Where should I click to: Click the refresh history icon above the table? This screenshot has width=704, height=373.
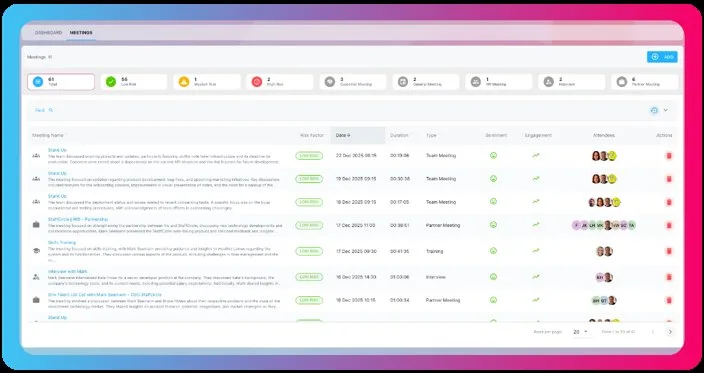point(654,110)
